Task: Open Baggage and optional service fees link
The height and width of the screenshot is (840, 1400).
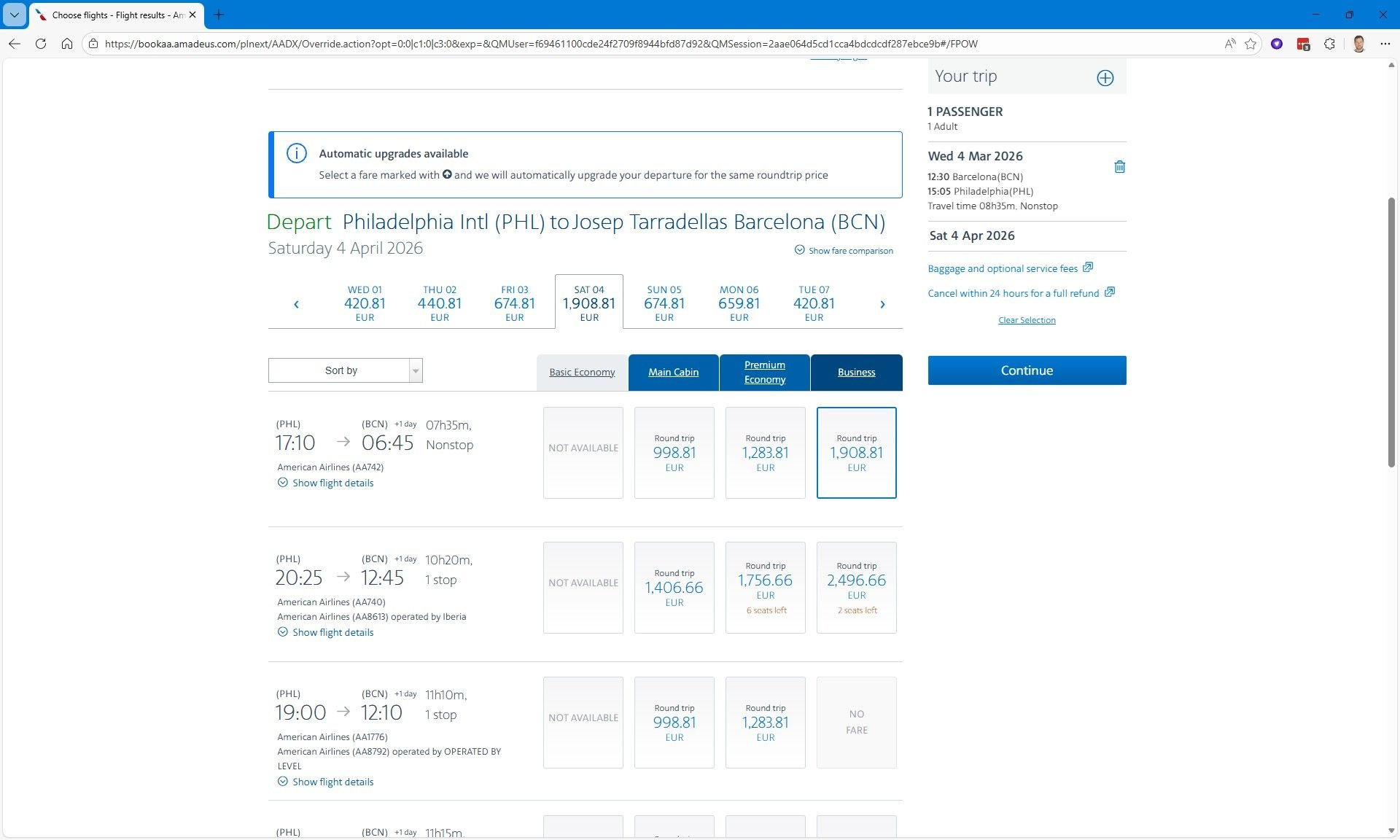Action: click(1003, 268)
